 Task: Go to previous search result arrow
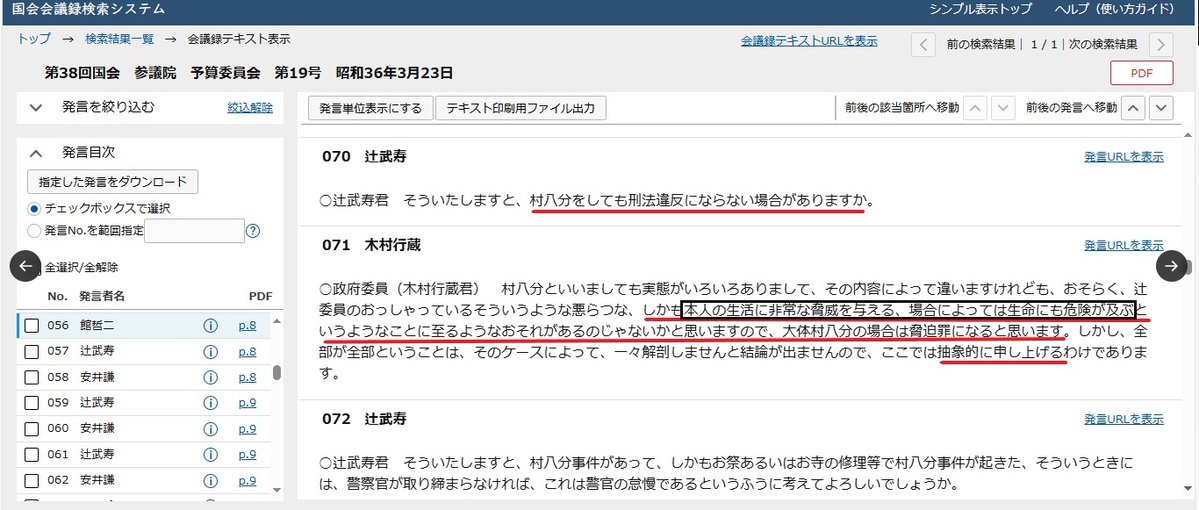pos(923,45)
